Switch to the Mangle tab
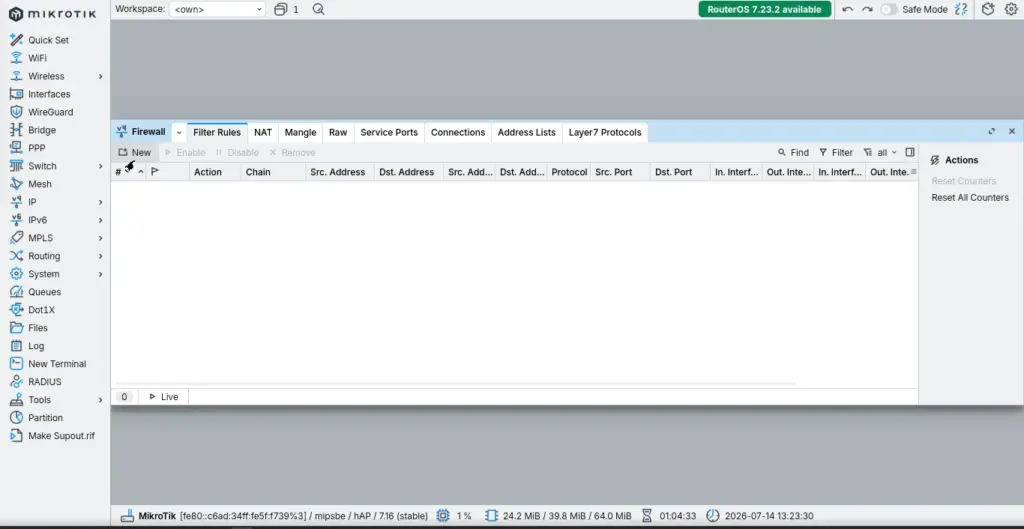1024x529 pixels. 300,132
